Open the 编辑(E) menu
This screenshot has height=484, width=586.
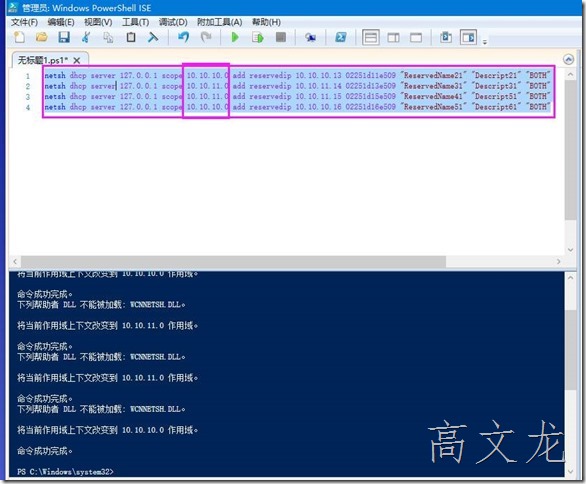coord(61,22)
